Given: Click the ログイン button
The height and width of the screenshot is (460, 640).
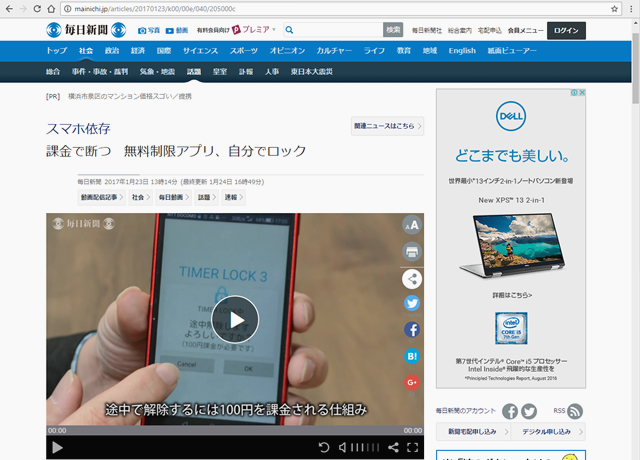Looking at the screenshot, I should (565, 30).
